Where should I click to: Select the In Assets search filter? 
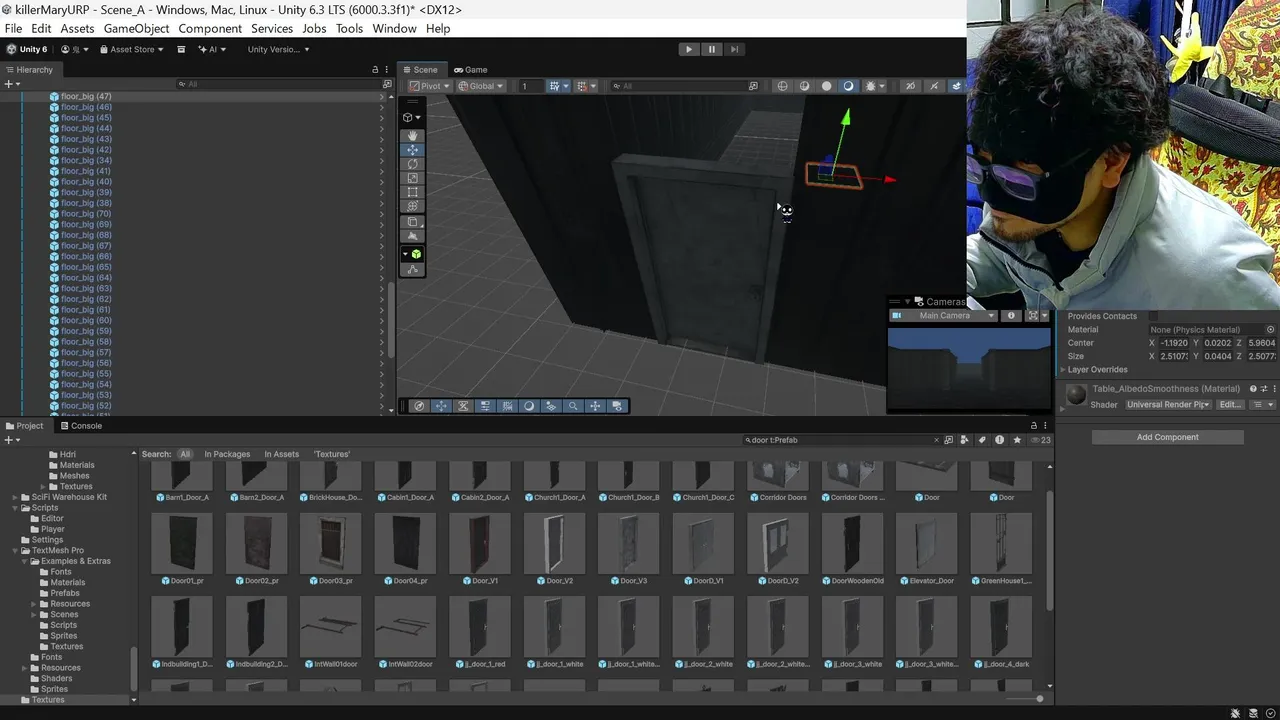pos(280,454)
